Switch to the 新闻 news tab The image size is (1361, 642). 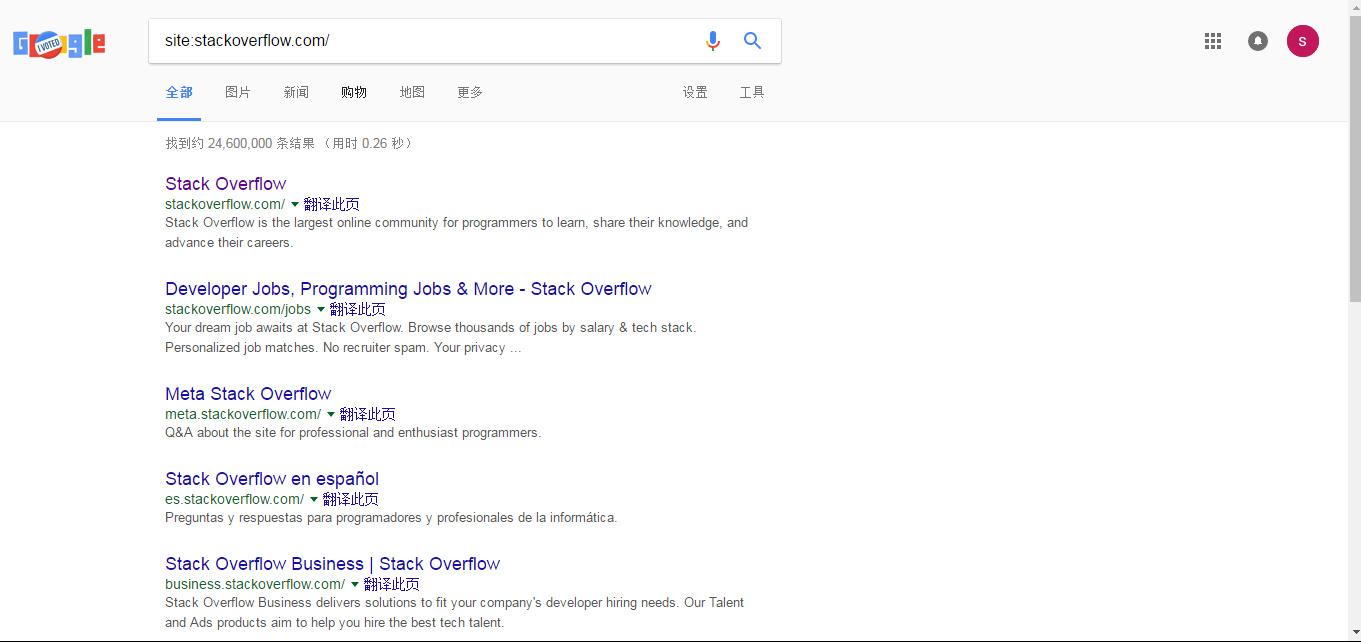pos(296,92)
